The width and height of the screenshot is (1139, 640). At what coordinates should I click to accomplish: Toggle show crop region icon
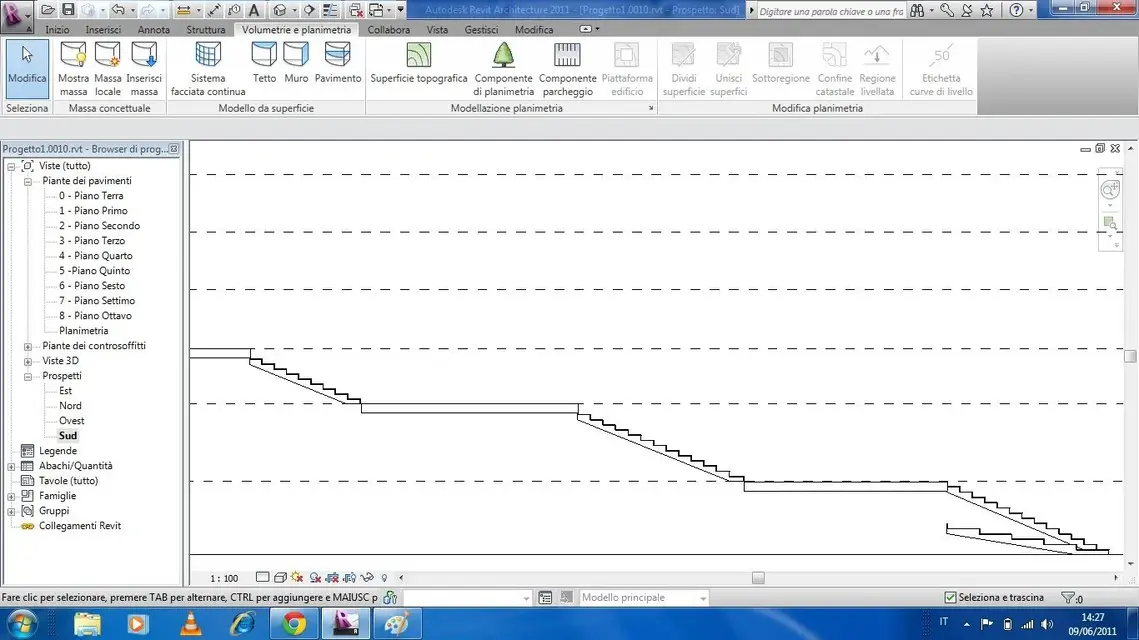pos(349,578)
